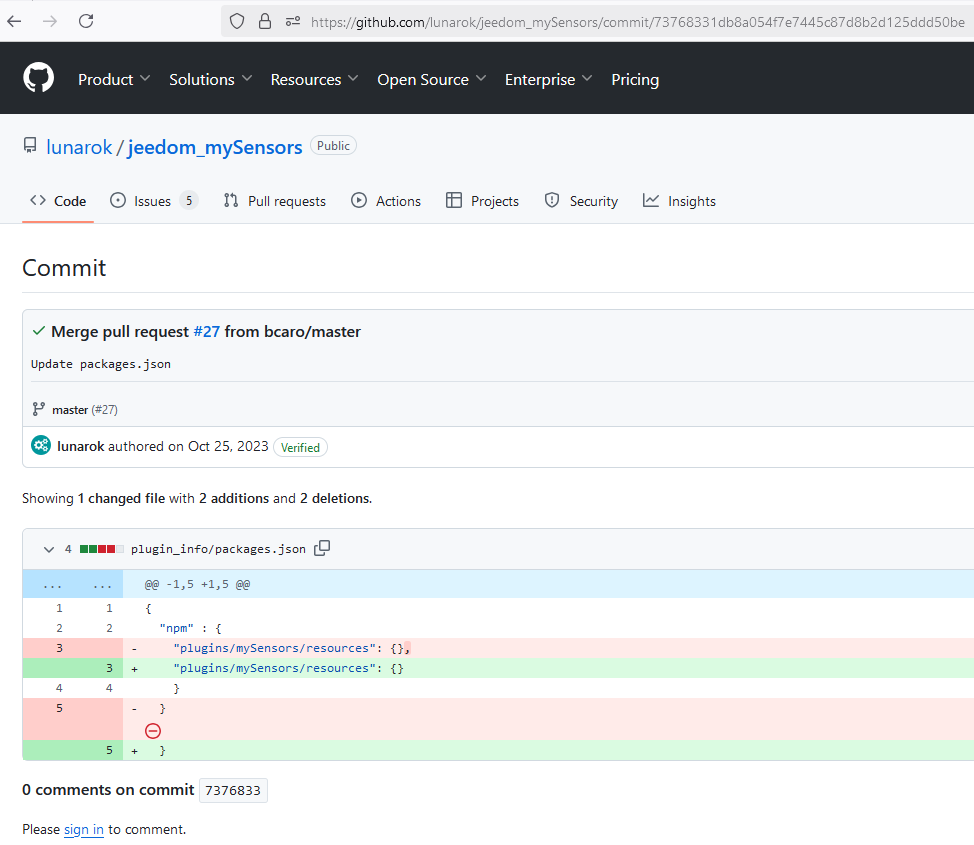Reload the page with refresh icon

click(x=86, y=21)
